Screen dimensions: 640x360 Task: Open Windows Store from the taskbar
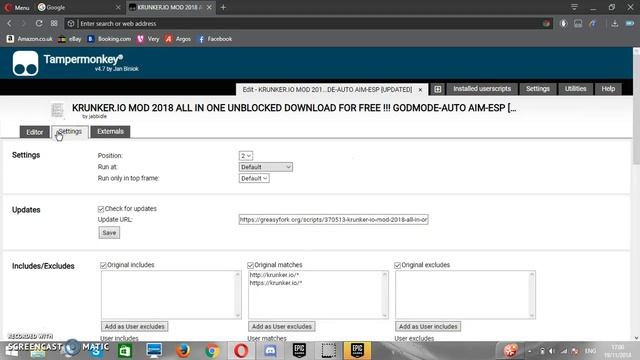click(124, 351)
